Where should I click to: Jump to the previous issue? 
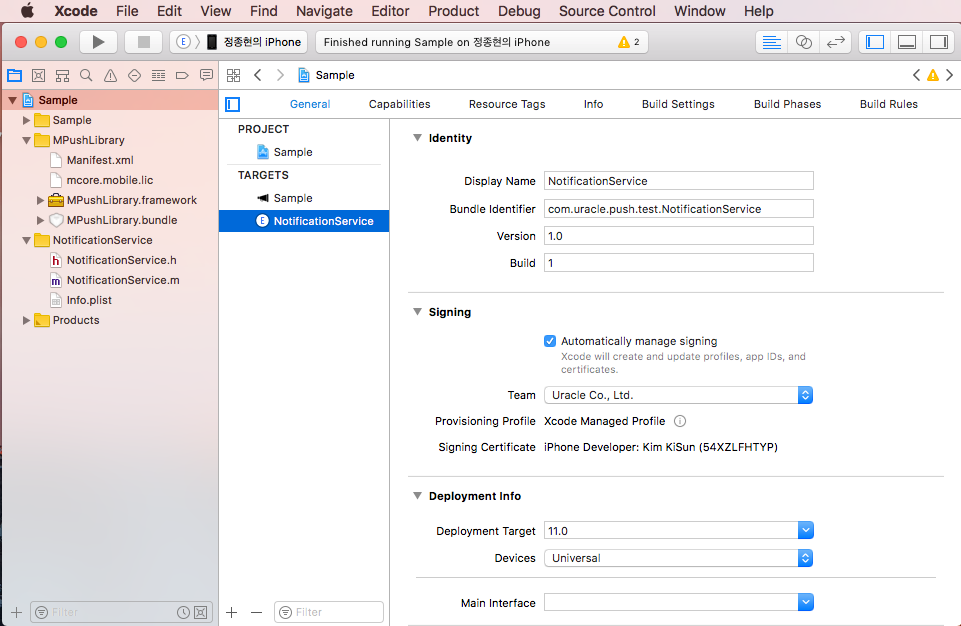tap(916, 75)
